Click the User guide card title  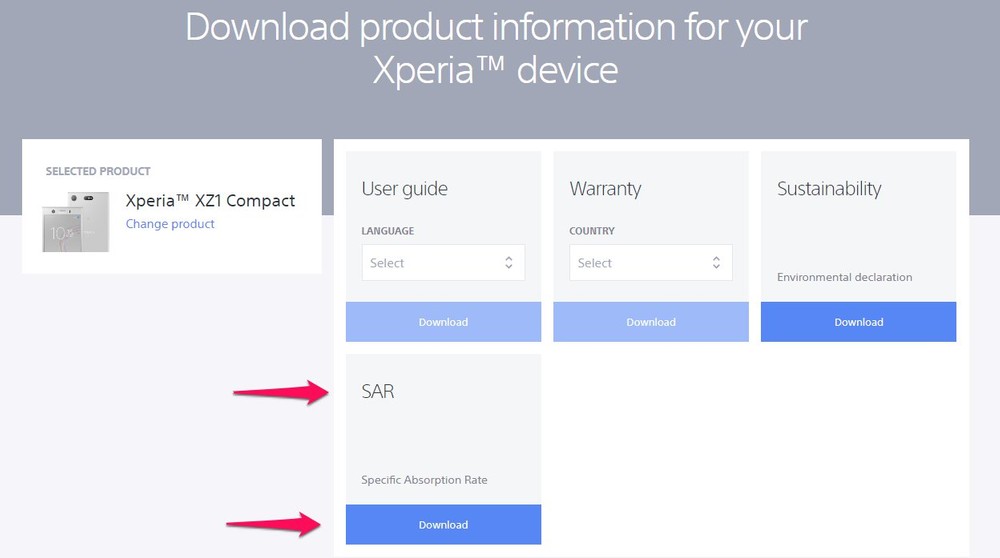404,189
